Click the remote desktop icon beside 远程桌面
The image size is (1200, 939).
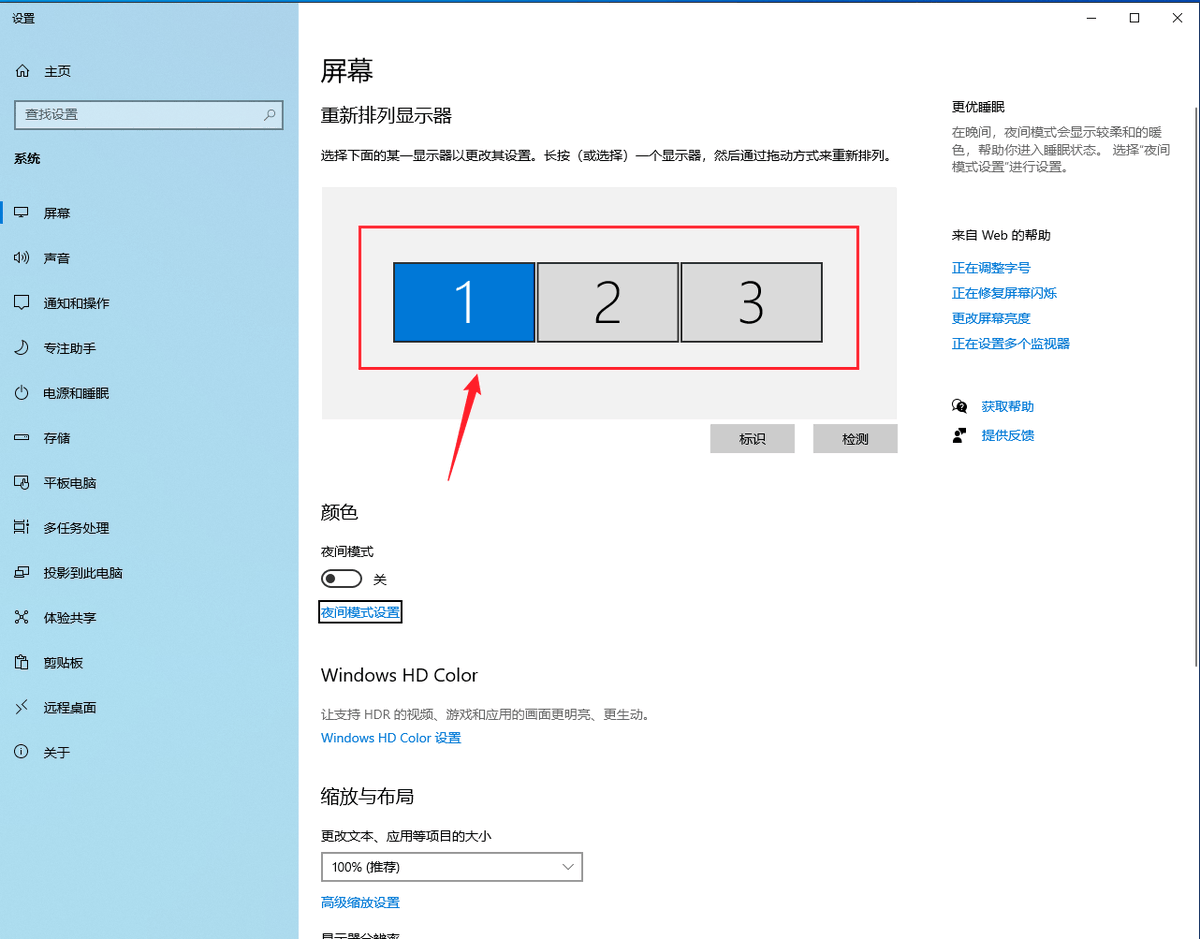point(22,707)
